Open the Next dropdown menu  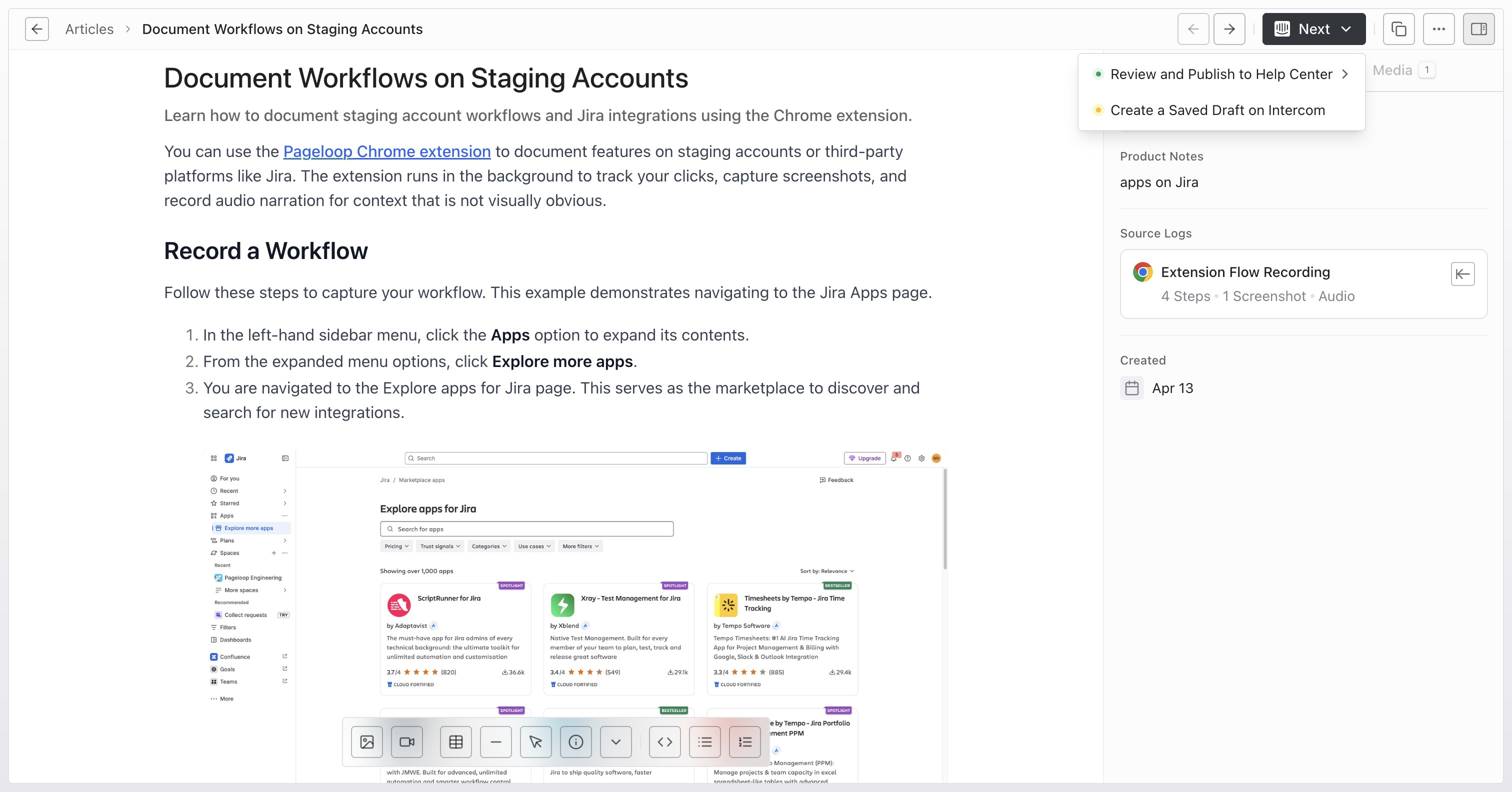click(1313, 29)
